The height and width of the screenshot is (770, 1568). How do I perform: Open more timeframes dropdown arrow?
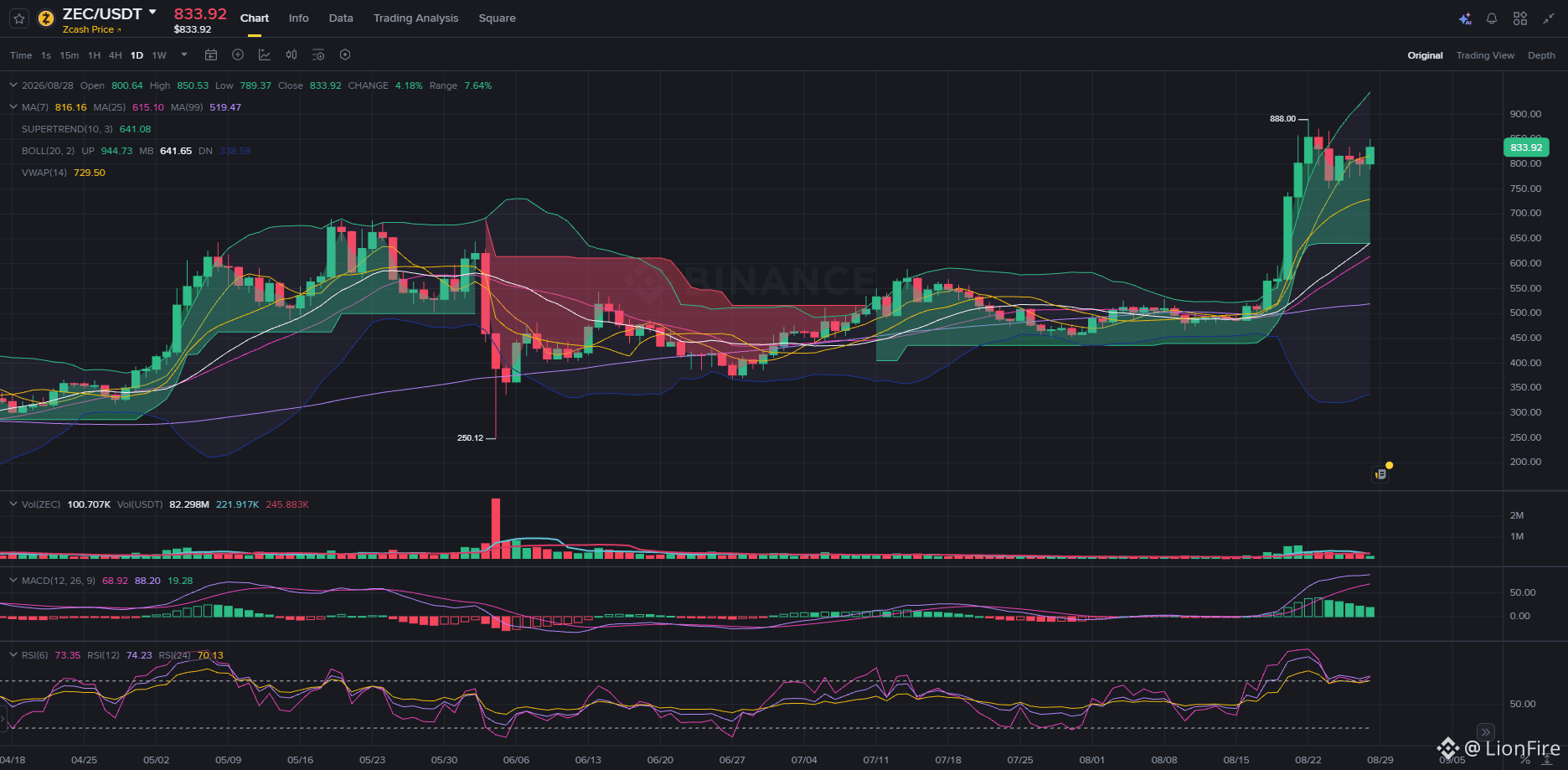(x=184, y=55)
